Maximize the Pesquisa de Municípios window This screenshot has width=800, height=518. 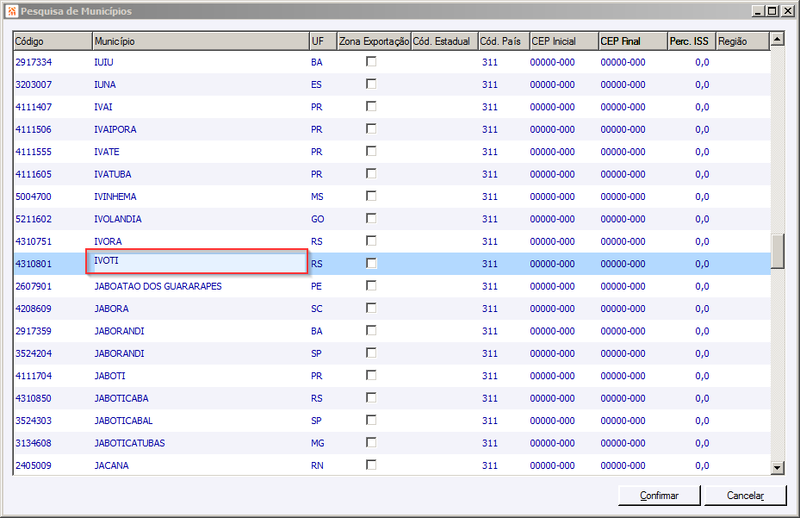772,11
